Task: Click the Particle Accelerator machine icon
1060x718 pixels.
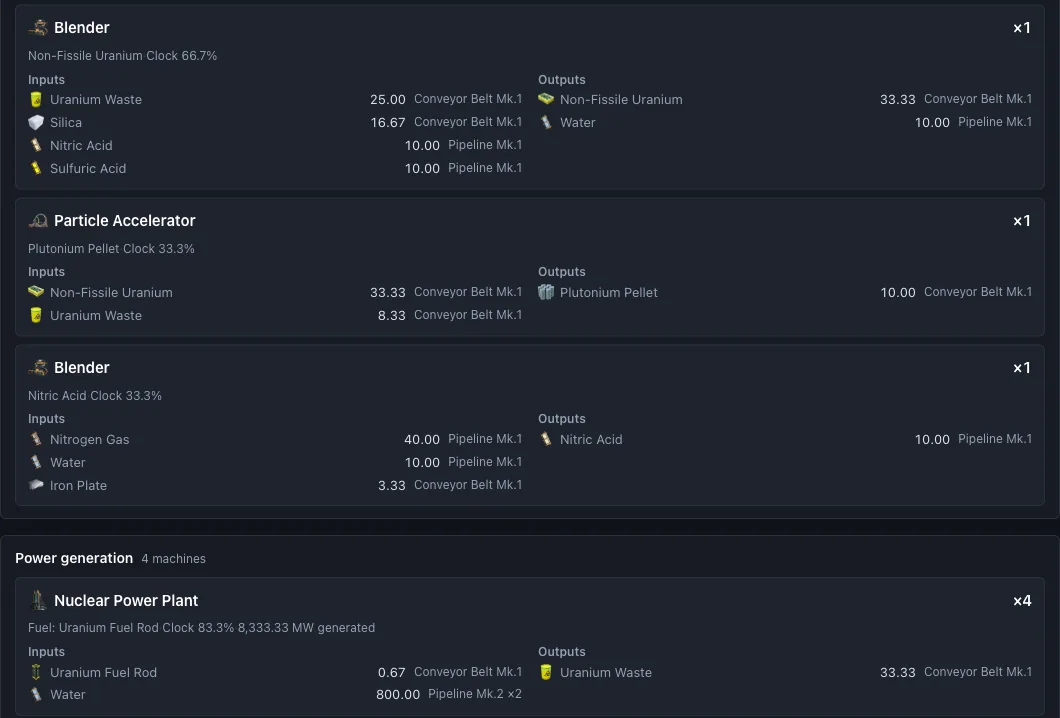Action: [39, 220]
